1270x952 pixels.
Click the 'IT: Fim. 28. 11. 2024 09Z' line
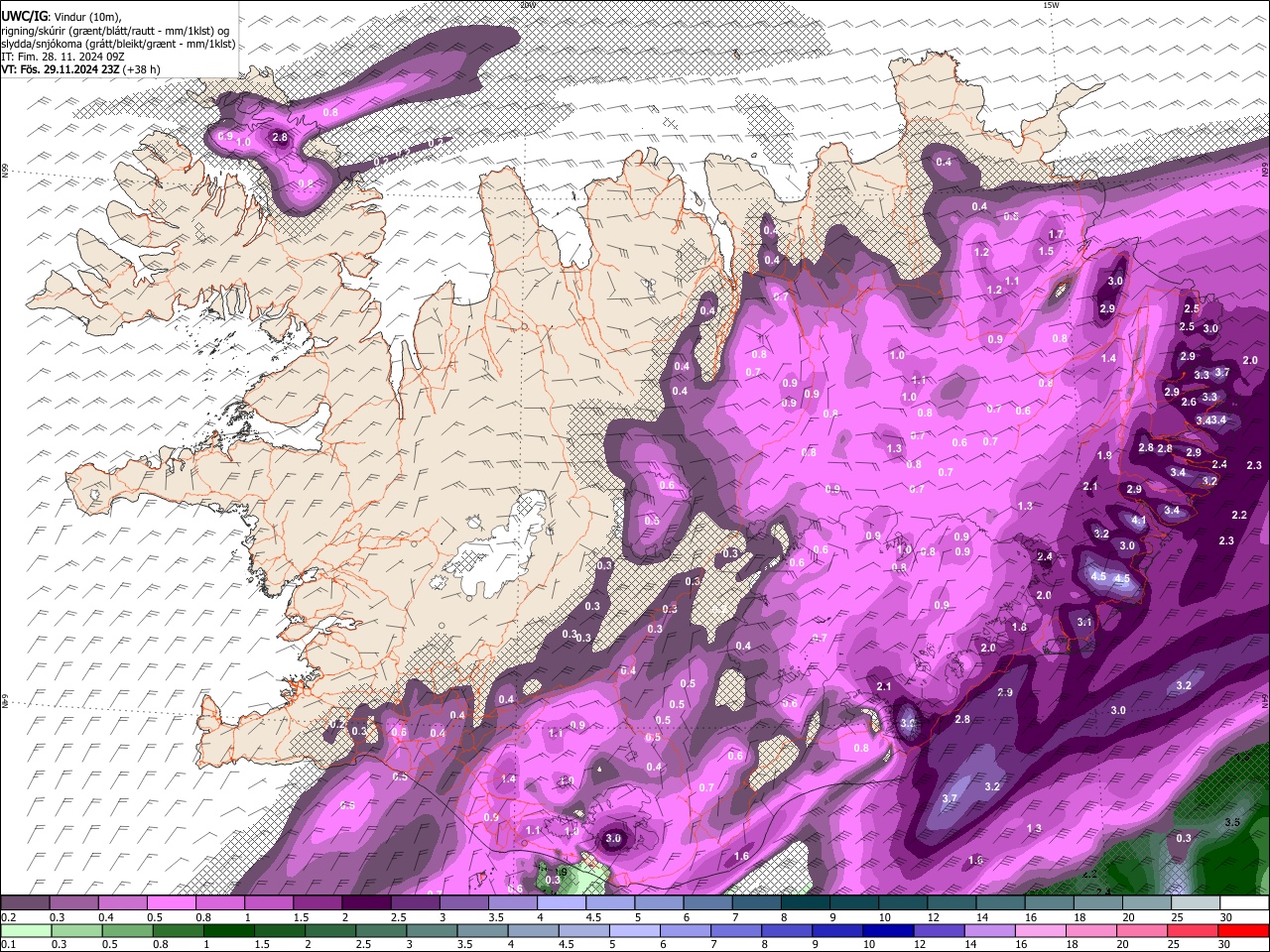click(63, 57)
